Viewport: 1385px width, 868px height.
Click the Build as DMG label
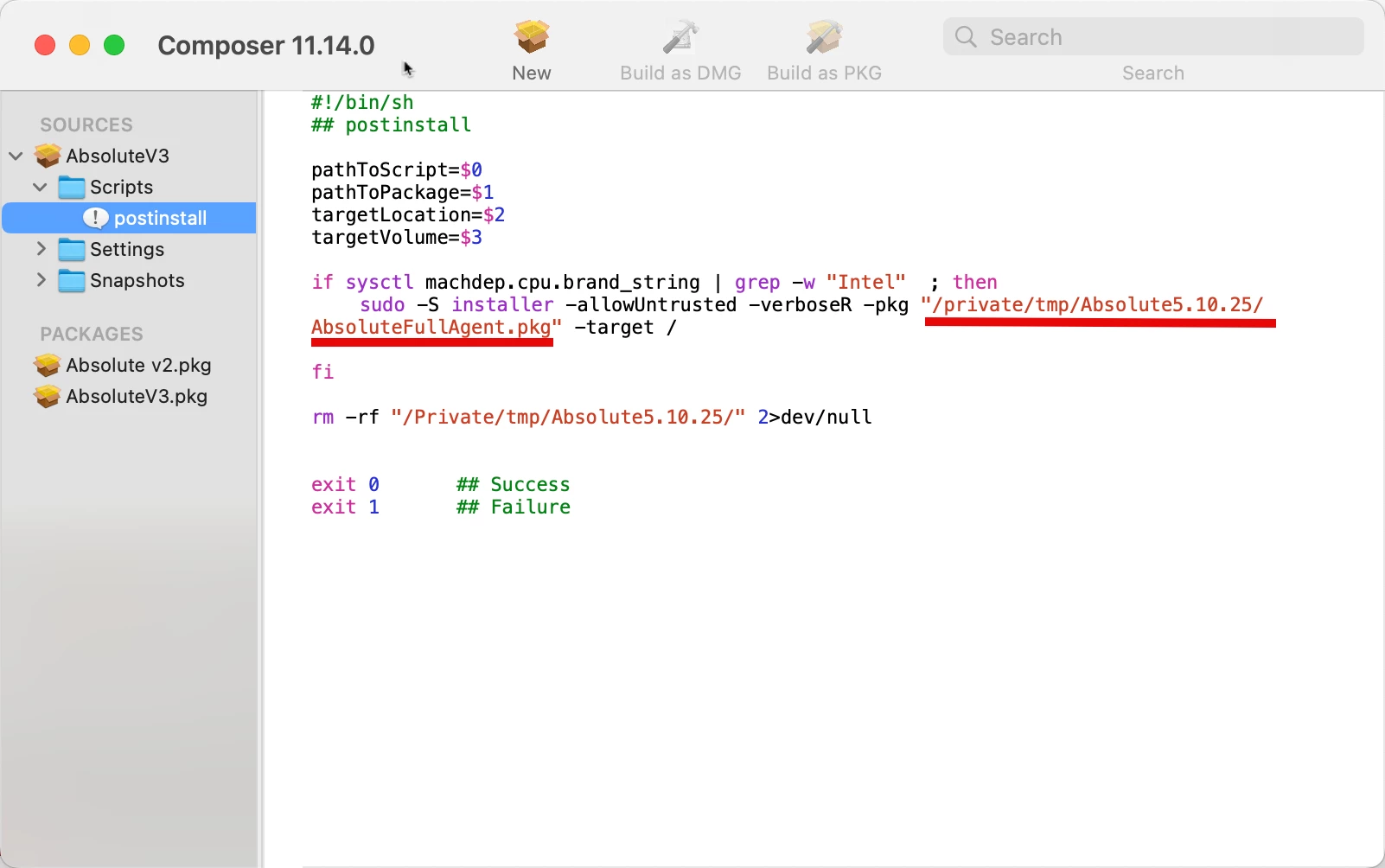point(680,73)
